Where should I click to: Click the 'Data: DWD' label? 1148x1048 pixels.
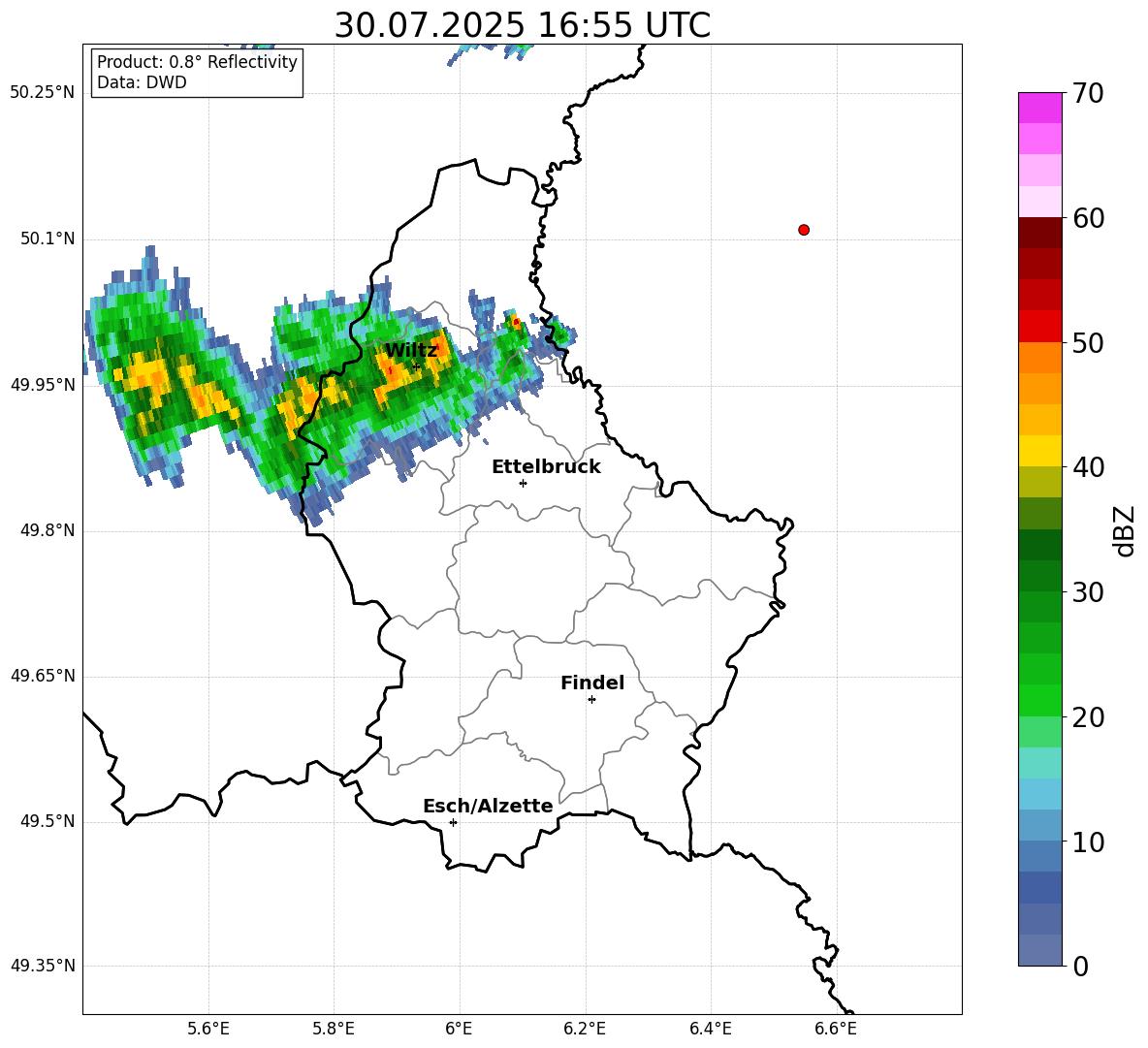[x=142, y=82]
